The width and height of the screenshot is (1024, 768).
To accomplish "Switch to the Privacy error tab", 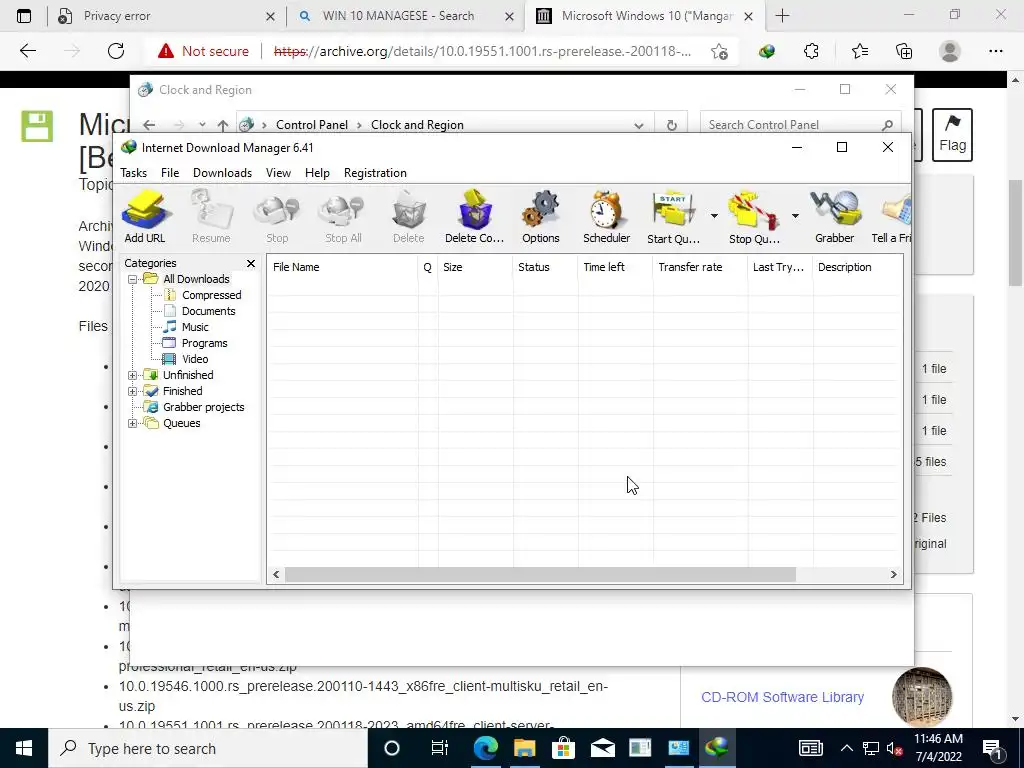I will point(167,16).
